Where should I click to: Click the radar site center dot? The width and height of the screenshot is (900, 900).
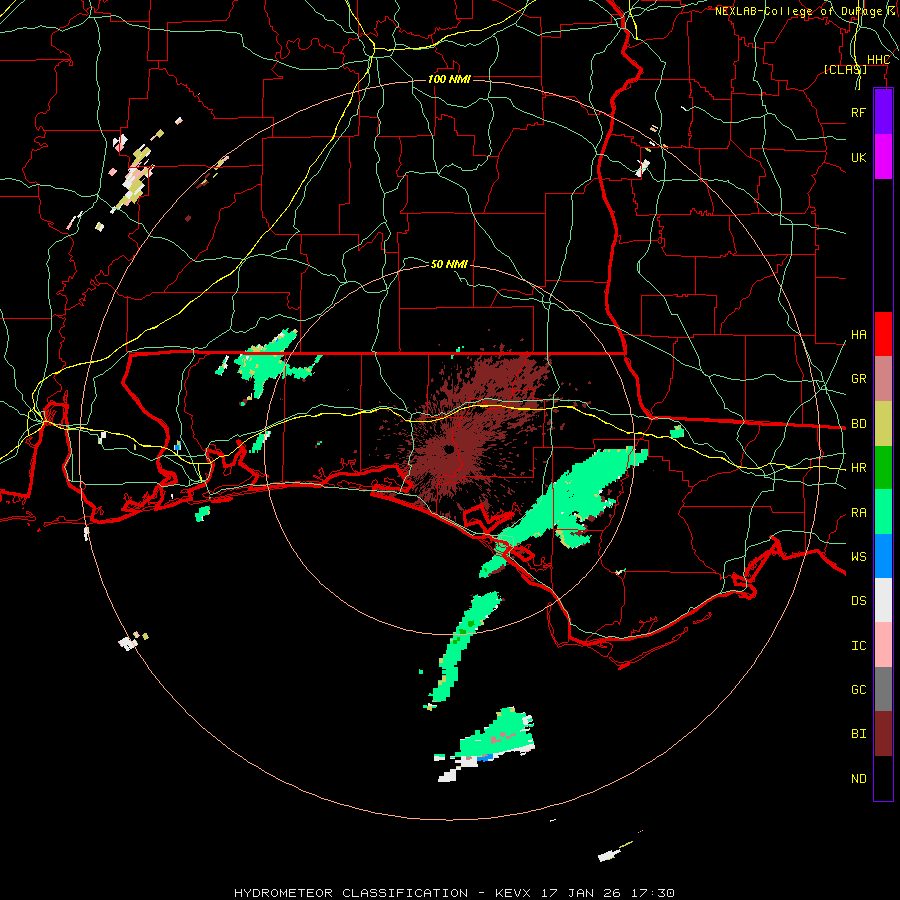click(449, 449)
